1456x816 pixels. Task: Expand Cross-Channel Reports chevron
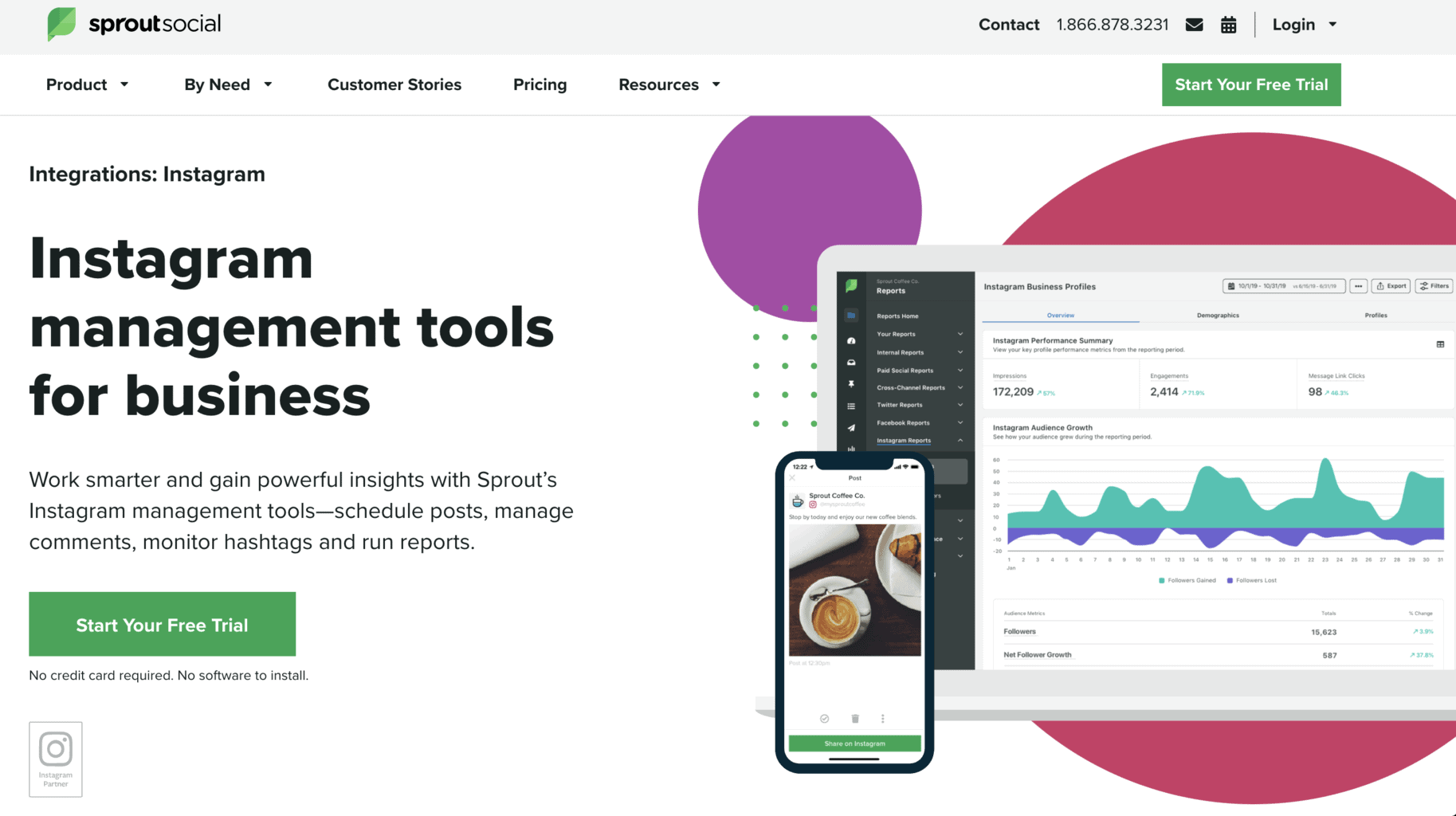[x=960, y=387]
